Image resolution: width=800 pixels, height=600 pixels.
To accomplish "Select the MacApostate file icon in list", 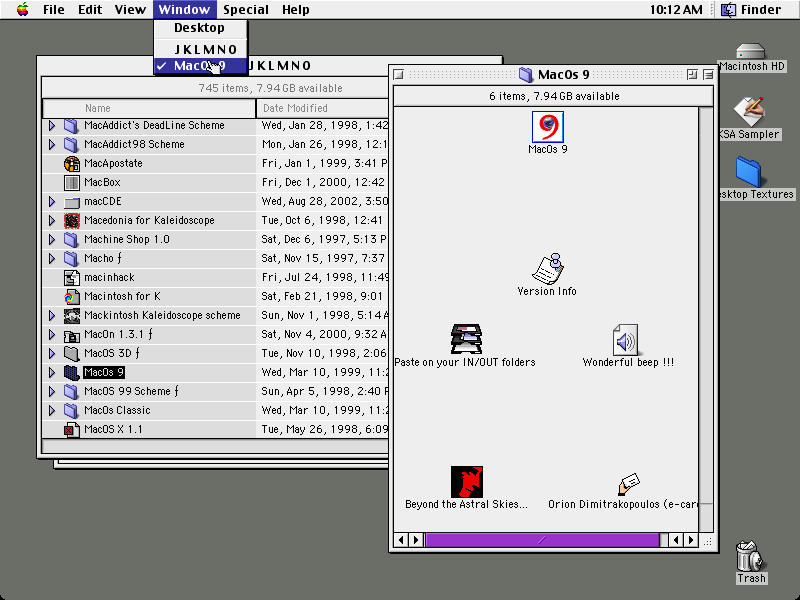I will click(72, 164).
